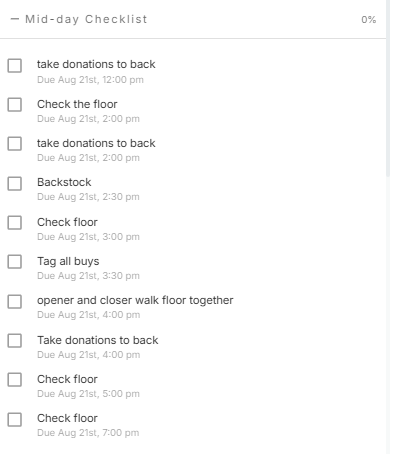The height and width of the screenshot is (454, 397).
Task: Mark the 2:00 pm 'take donations to back' done
Action: tap(15, 143)
